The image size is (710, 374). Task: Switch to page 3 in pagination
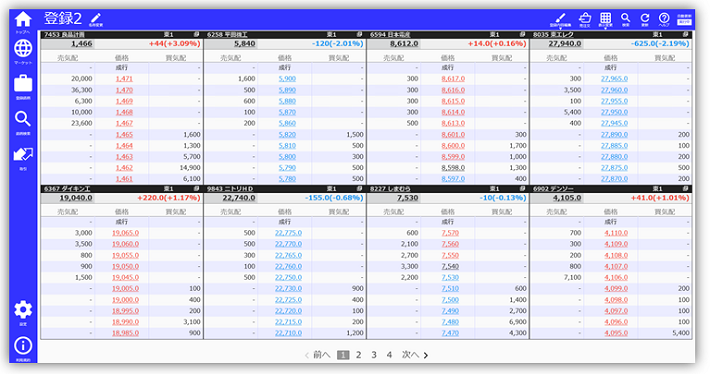click(x=374, y=355)
